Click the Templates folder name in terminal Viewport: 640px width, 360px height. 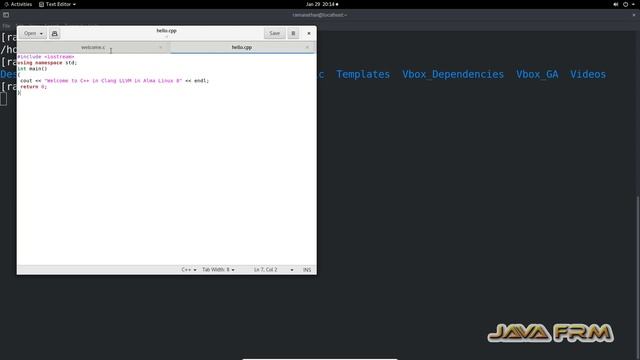363,74
